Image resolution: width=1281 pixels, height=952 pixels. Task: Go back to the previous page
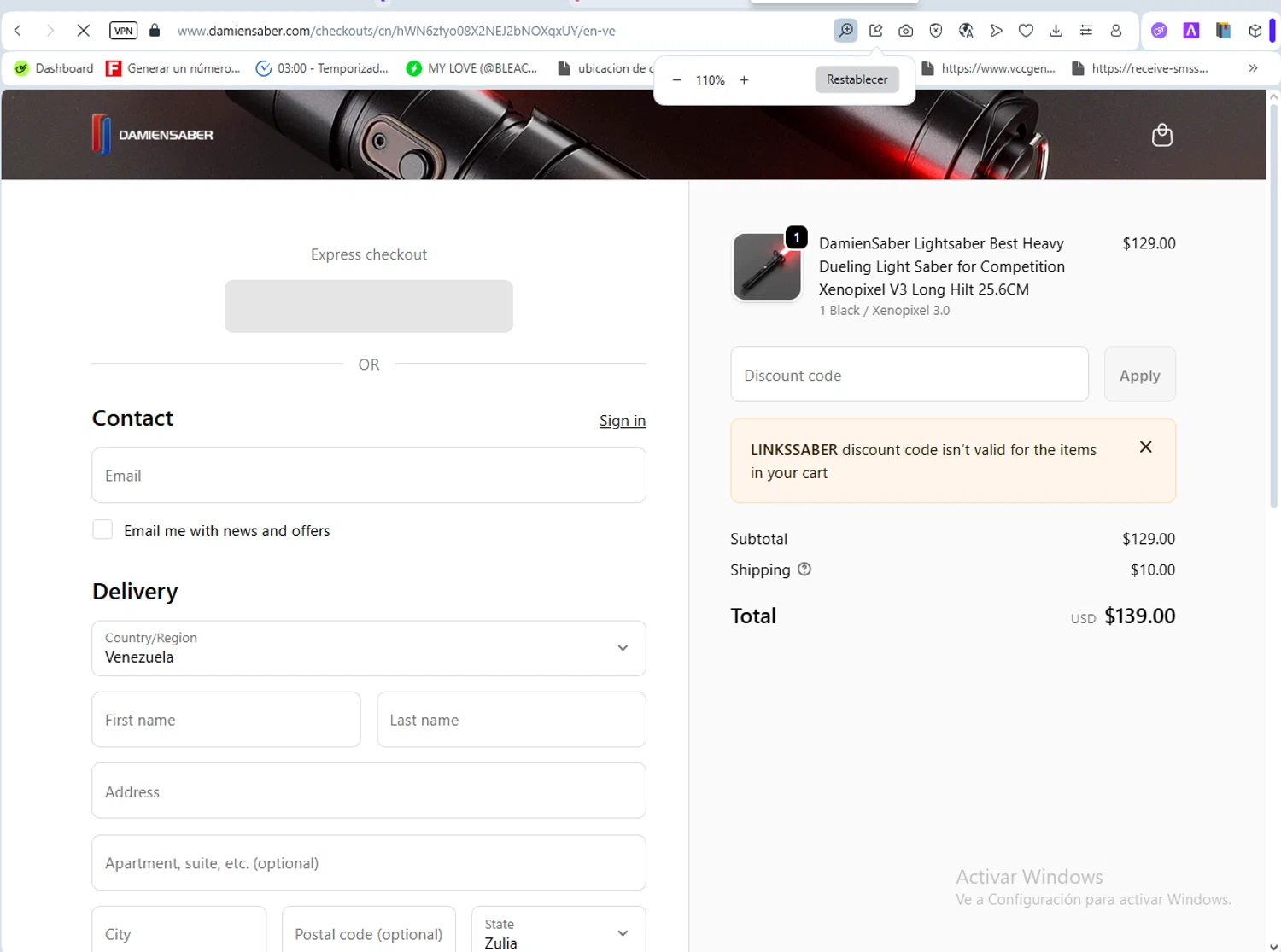coord(18,31)
